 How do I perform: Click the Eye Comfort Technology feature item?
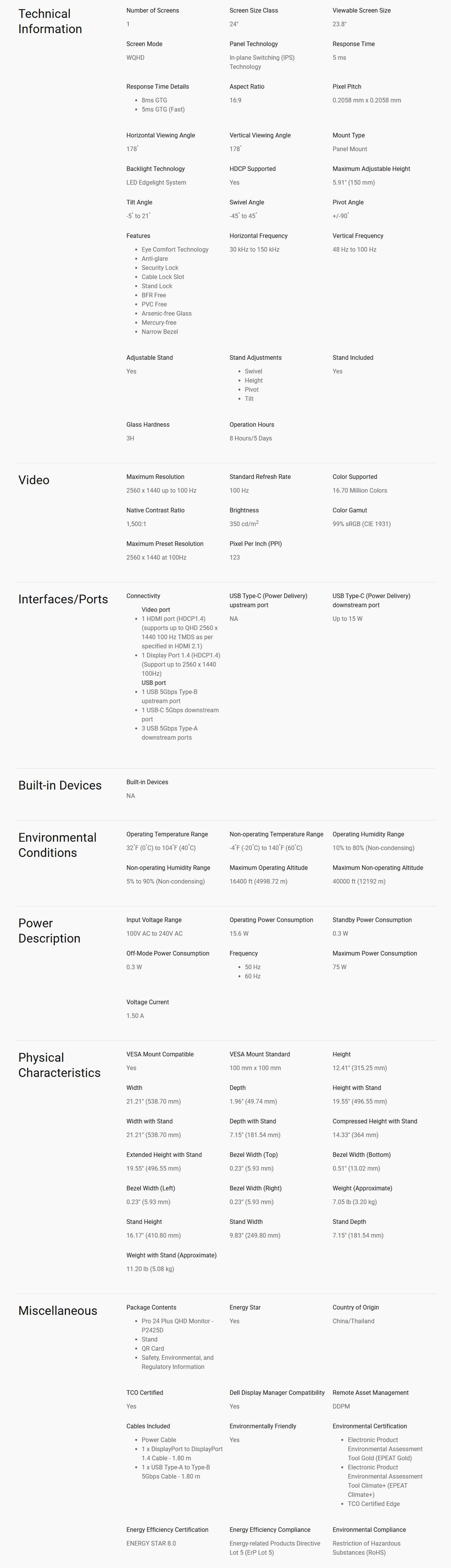pyautogui.click(x=175, y=249)
